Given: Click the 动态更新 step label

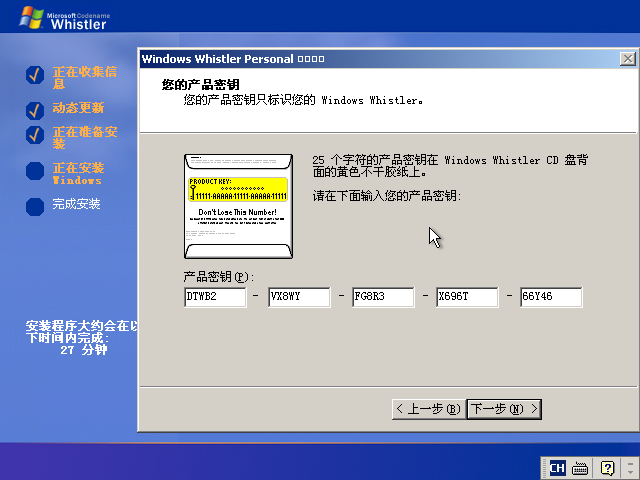Looking at the screenshot, I should (x=78, y=108).
